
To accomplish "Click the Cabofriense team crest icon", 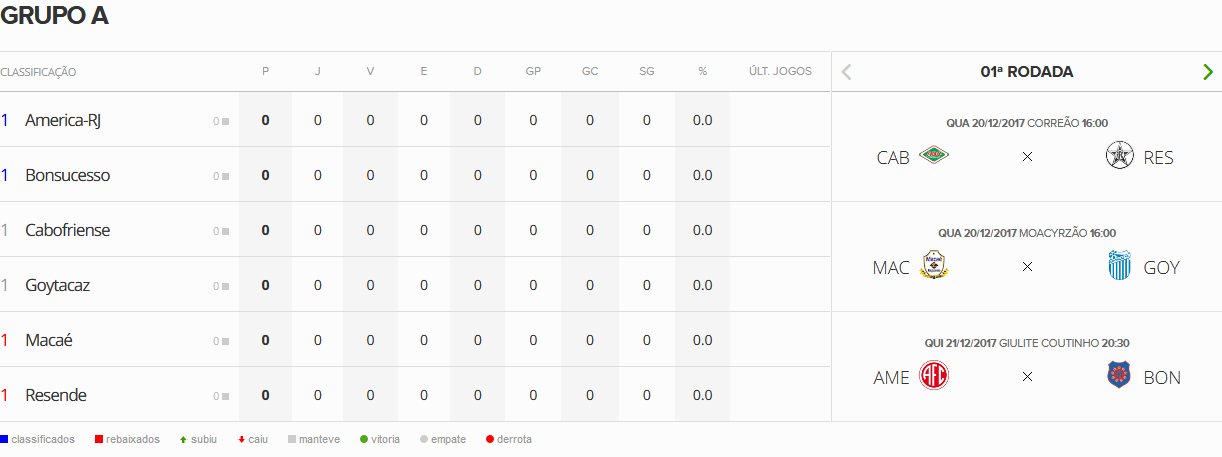I will click(933, 156).
